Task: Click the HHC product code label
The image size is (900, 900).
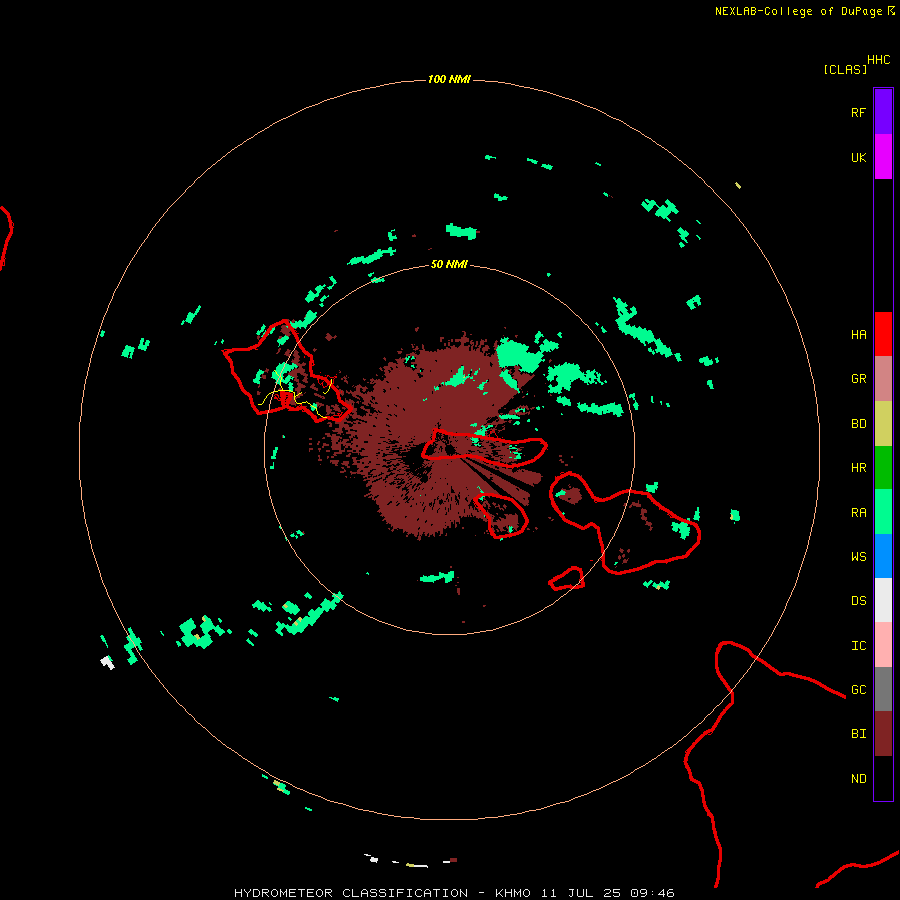Action: point(878,60)
